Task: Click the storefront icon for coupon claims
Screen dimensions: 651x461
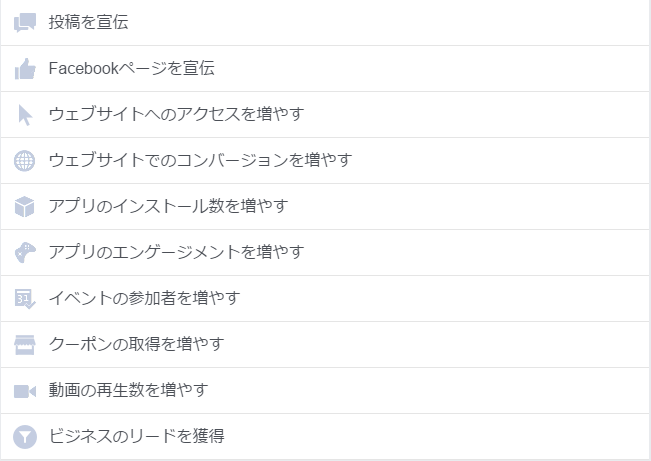Action: [x=25, y=345]
